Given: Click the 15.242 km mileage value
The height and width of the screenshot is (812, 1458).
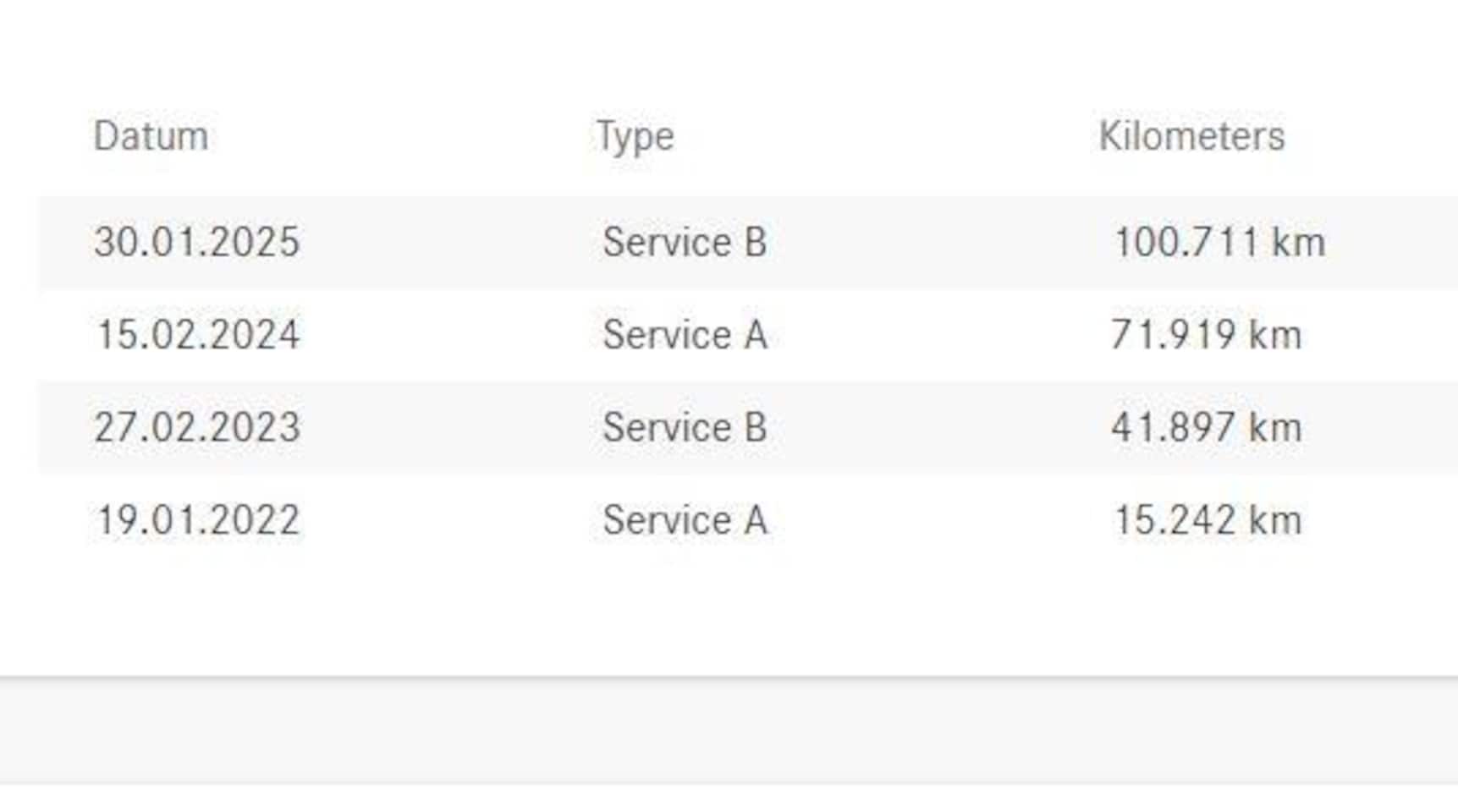Looking at the screenshot, I should [1208, 520].
